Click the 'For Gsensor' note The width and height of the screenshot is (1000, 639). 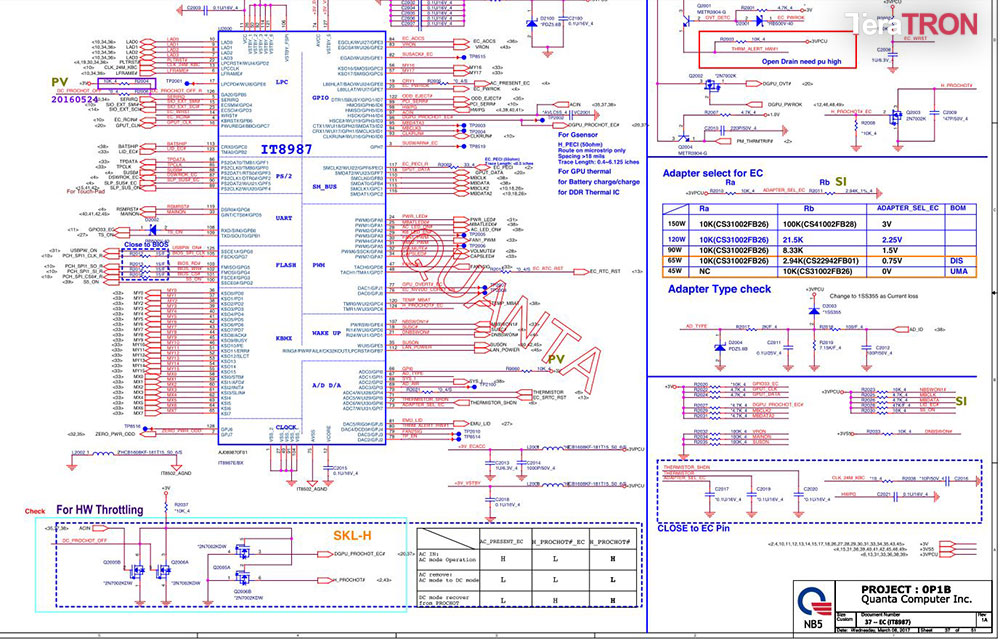pyautogui.click(x=578, y=135)
